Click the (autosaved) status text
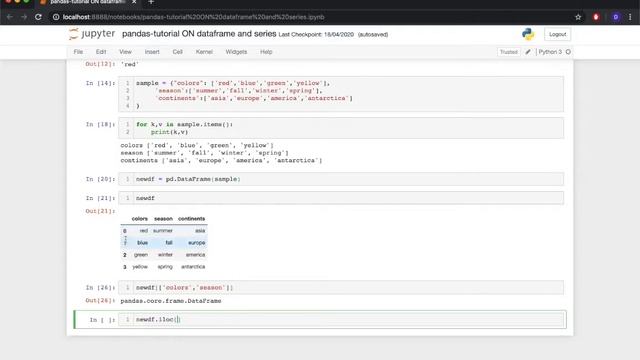The image size is (640, 360). coord(373,35)
